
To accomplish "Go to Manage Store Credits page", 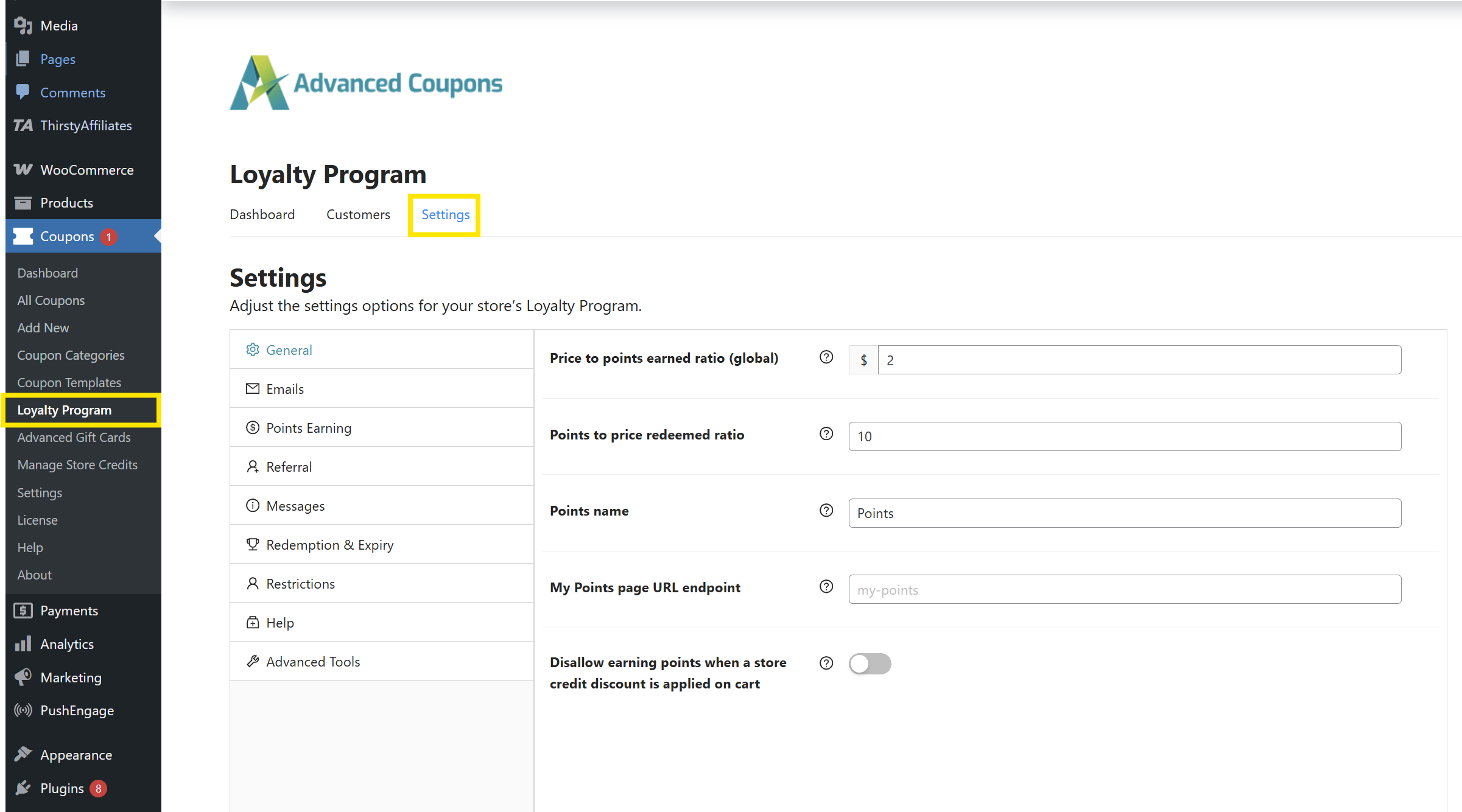I will click(77, 464).
